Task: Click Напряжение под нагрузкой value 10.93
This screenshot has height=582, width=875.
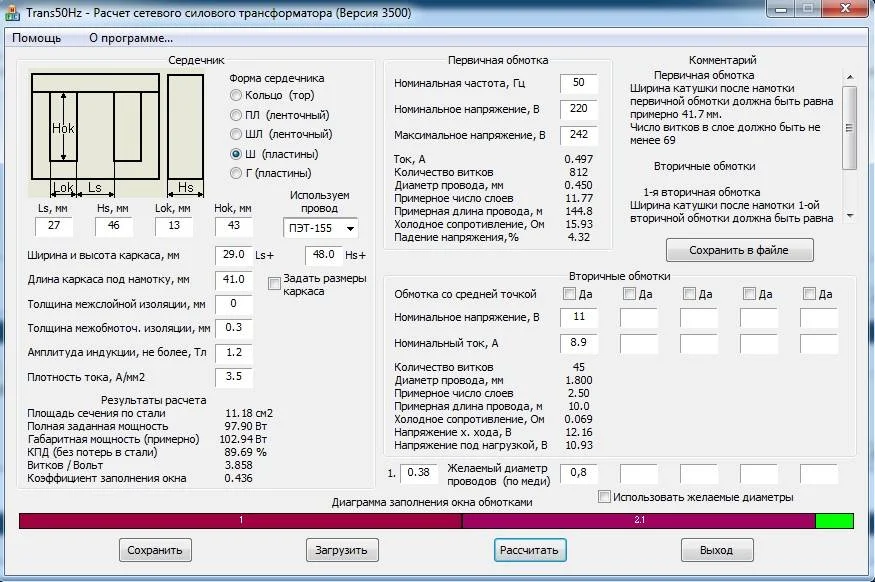Action: 579,445
